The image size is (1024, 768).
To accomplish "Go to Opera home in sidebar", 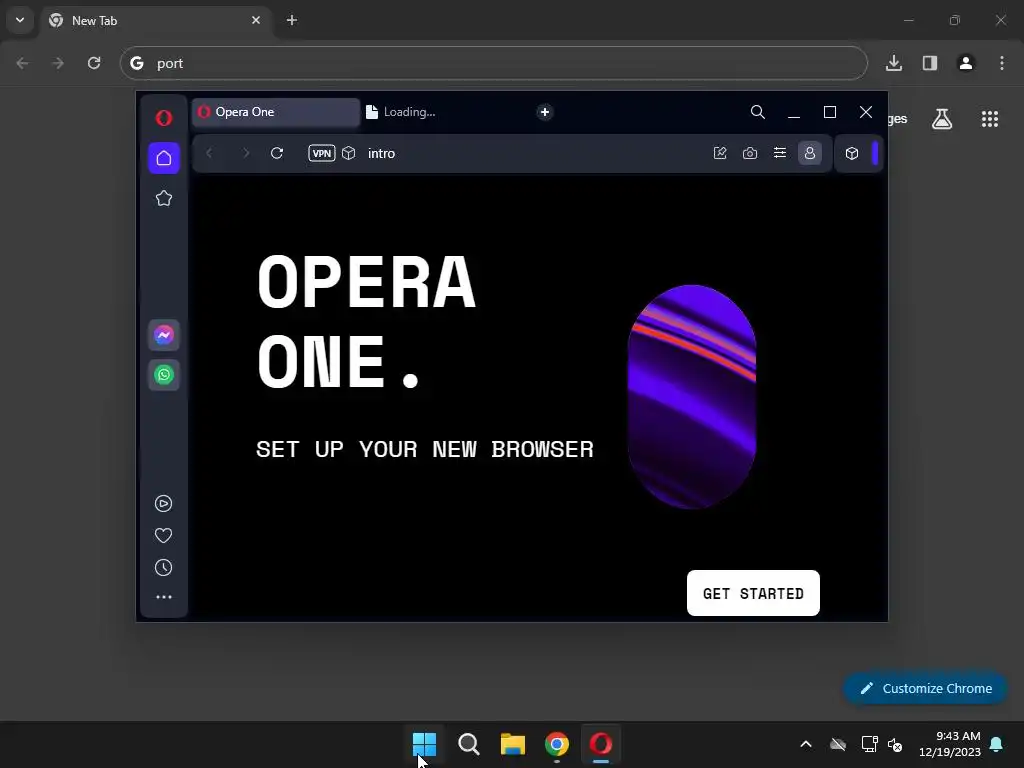I will point(164,158).
